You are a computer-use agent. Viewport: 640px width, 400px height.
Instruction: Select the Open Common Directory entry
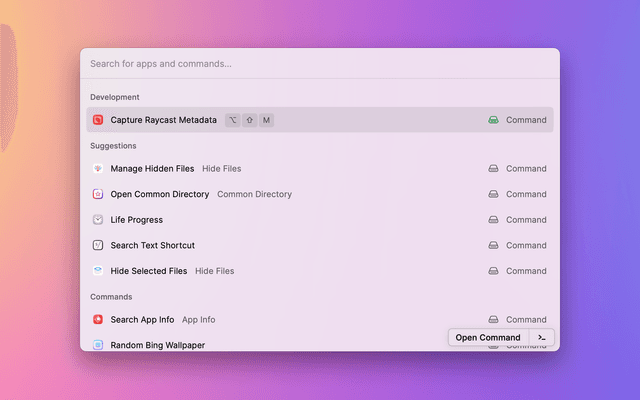coord(160,194)
